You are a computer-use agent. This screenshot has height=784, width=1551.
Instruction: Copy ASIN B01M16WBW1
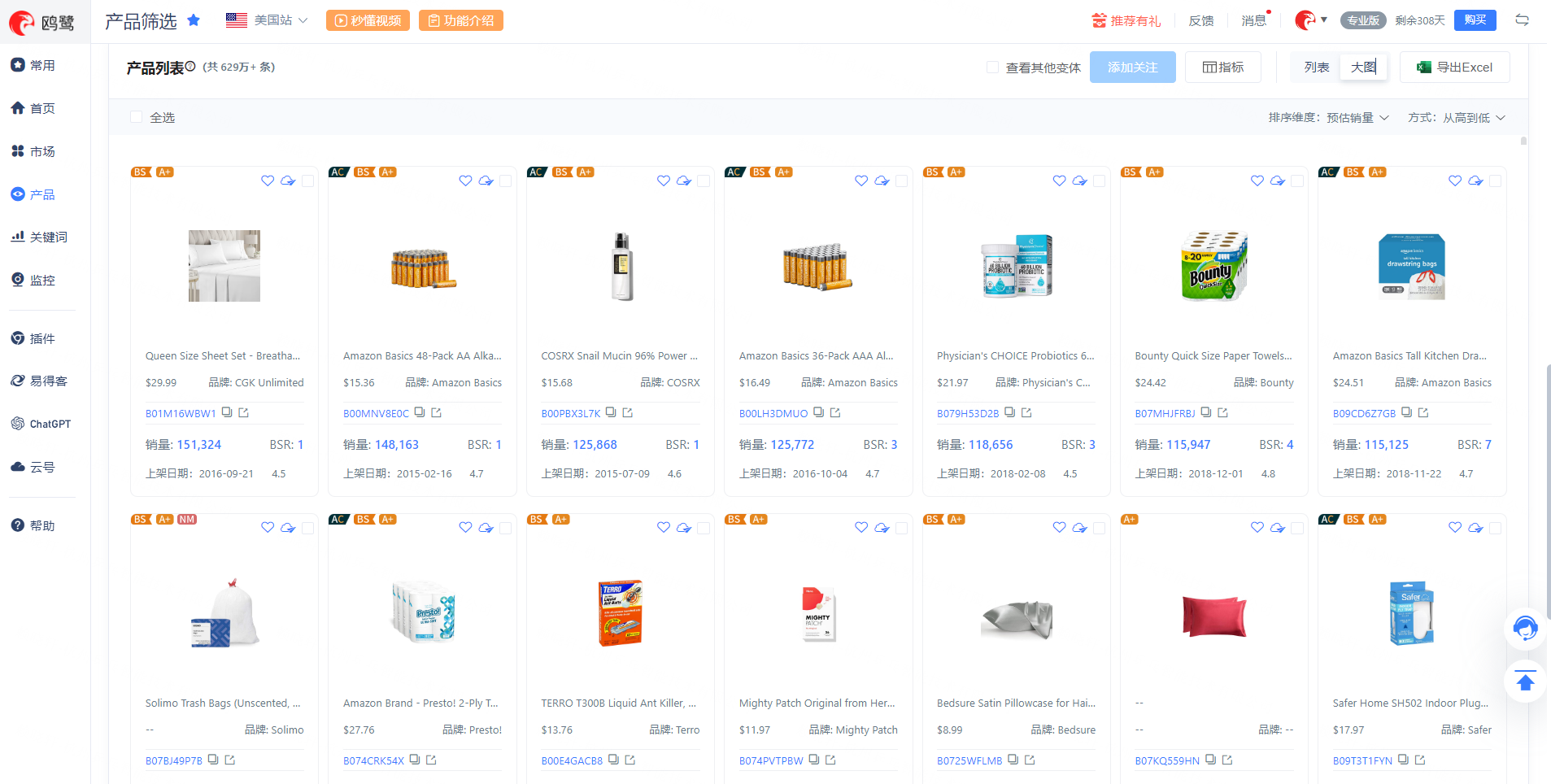[227, 412]
